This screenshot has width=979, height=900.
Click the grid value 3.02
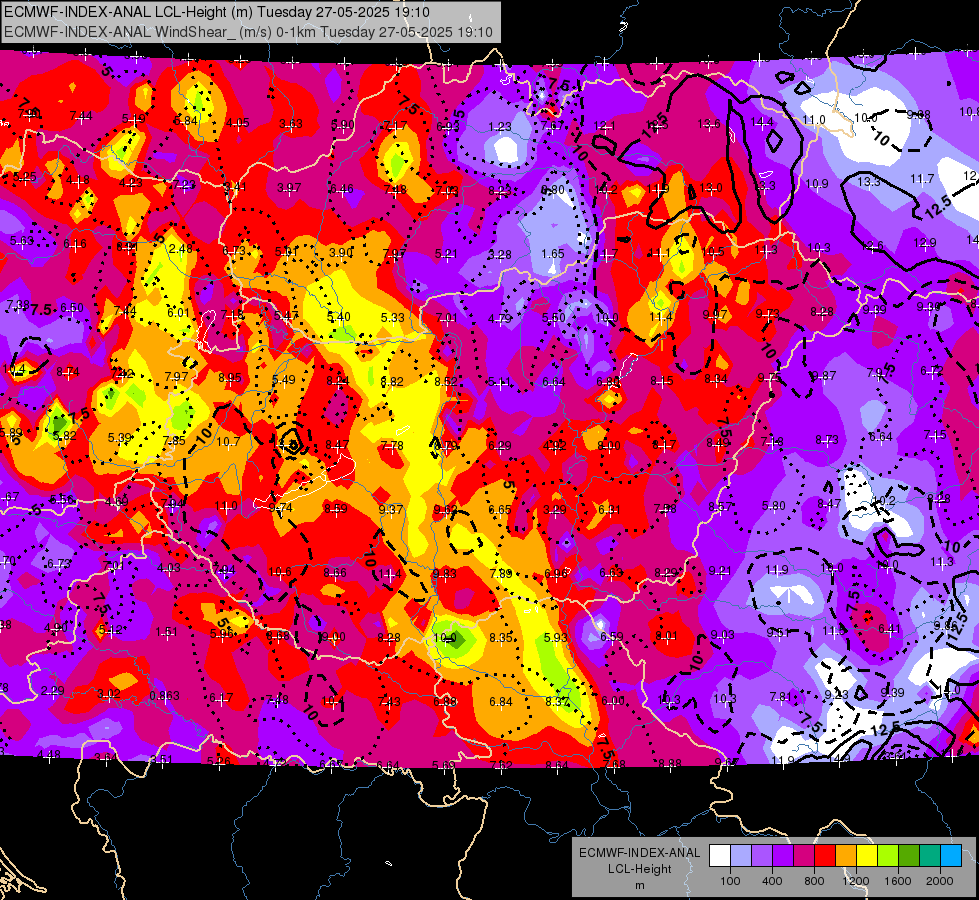(x=109, y=693)
